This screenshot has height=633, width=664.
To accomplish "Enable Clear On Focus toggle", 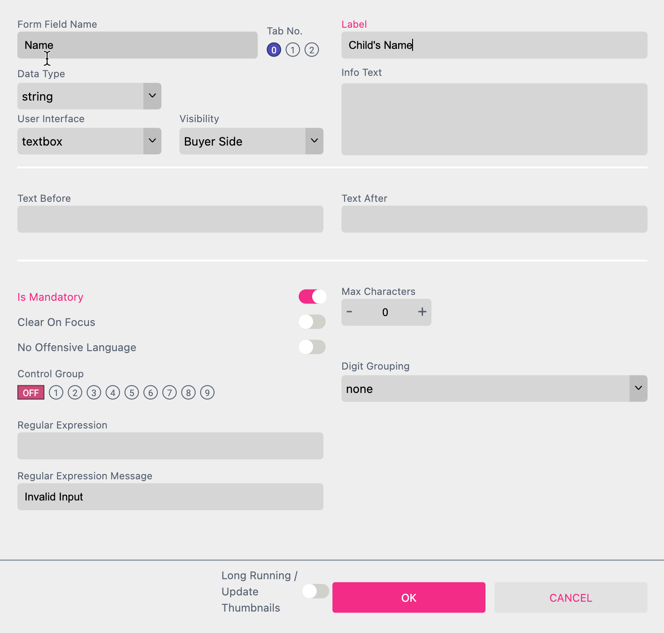I will tap(312, 322).
